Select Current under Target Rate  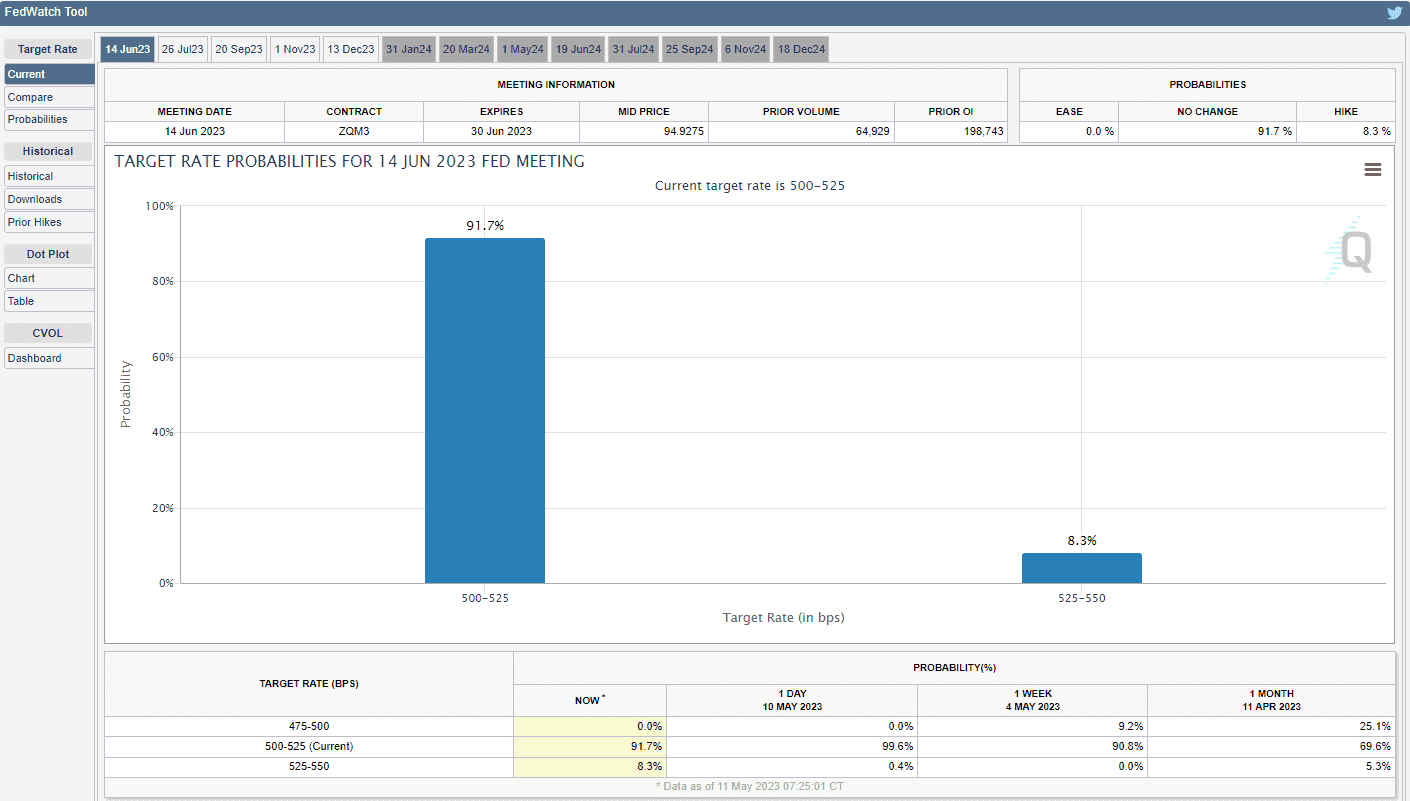(49, 74)
